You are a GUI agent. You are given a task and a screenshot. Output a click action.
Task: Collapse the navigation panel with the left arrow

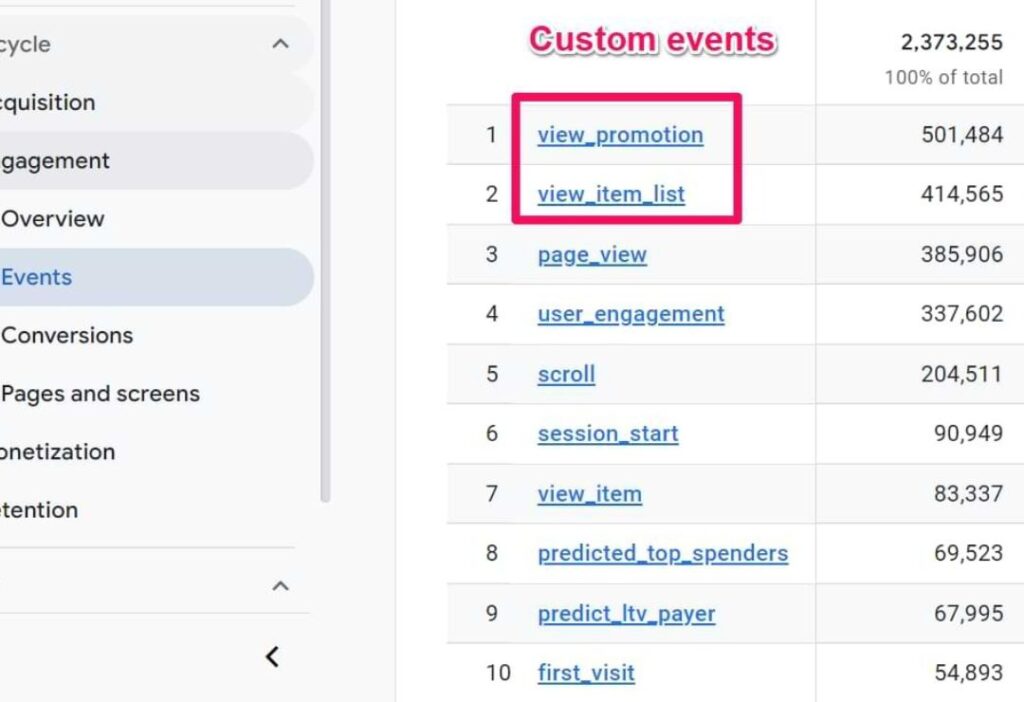271,657
